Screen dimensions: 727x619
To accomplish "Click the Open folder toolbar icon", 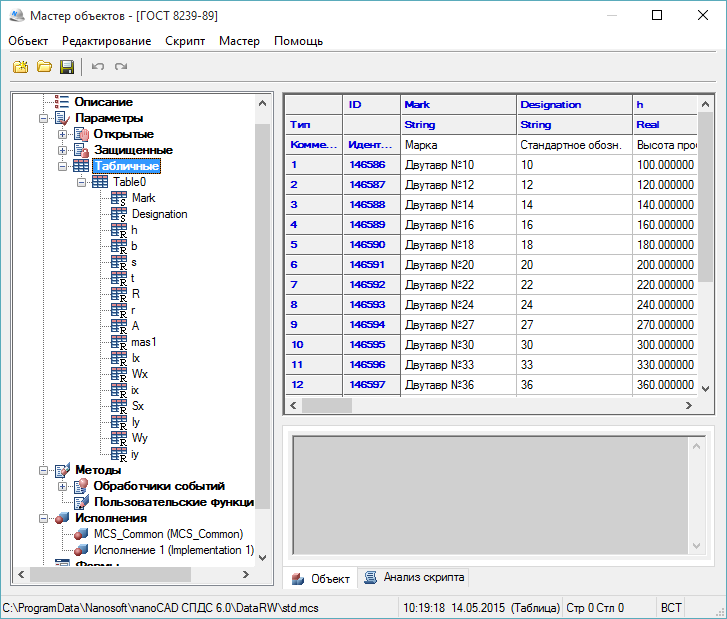I will click(x=44, y=67).
